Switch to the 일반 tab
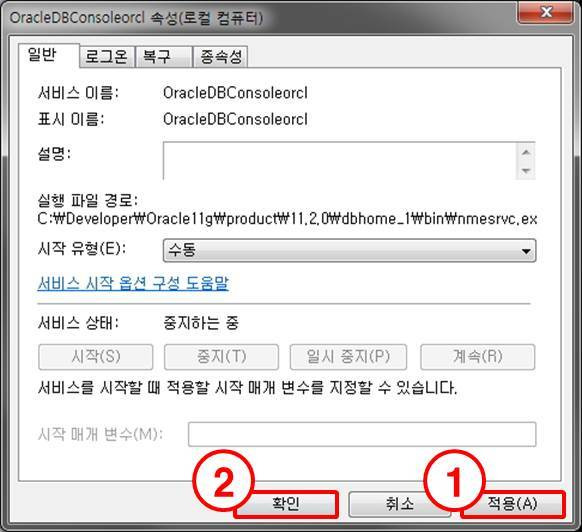Viewport: 582px width, 532px height. click(48, 55)
